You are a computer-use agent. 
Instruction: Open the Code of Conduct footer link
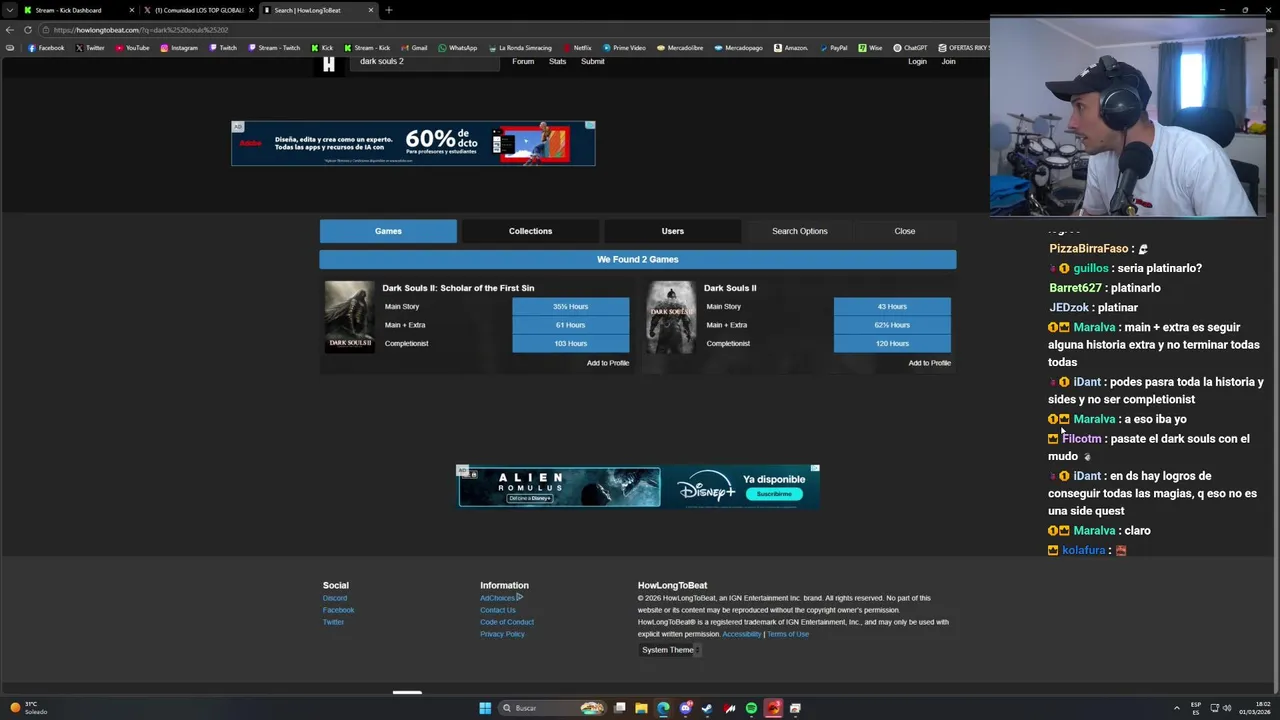[x=507, y=622]
